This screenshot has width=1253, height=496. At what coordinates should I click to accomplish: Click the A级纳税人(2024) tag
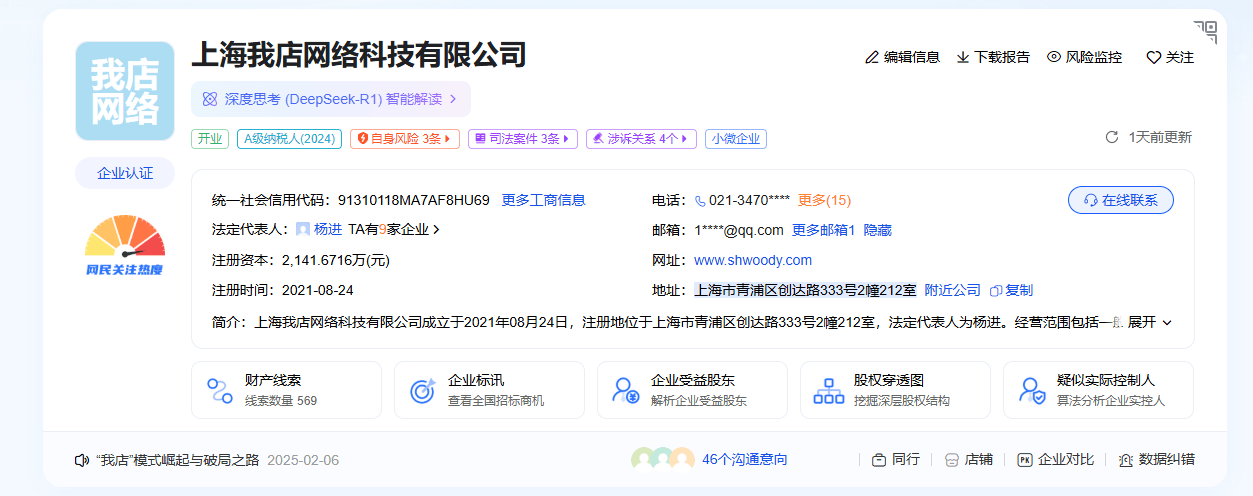tap(289, 139)
